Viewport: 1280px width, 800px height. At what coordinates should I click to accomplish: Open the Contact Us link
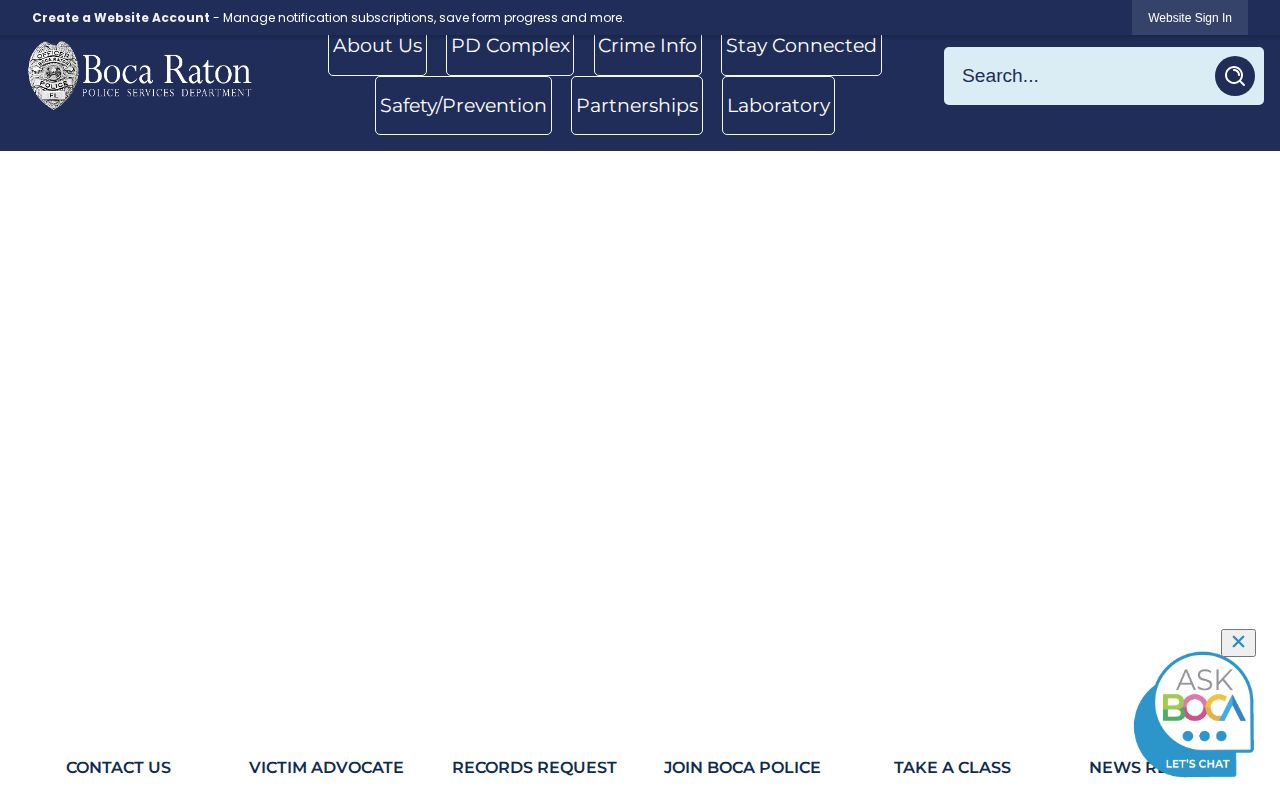coord(118,768)
